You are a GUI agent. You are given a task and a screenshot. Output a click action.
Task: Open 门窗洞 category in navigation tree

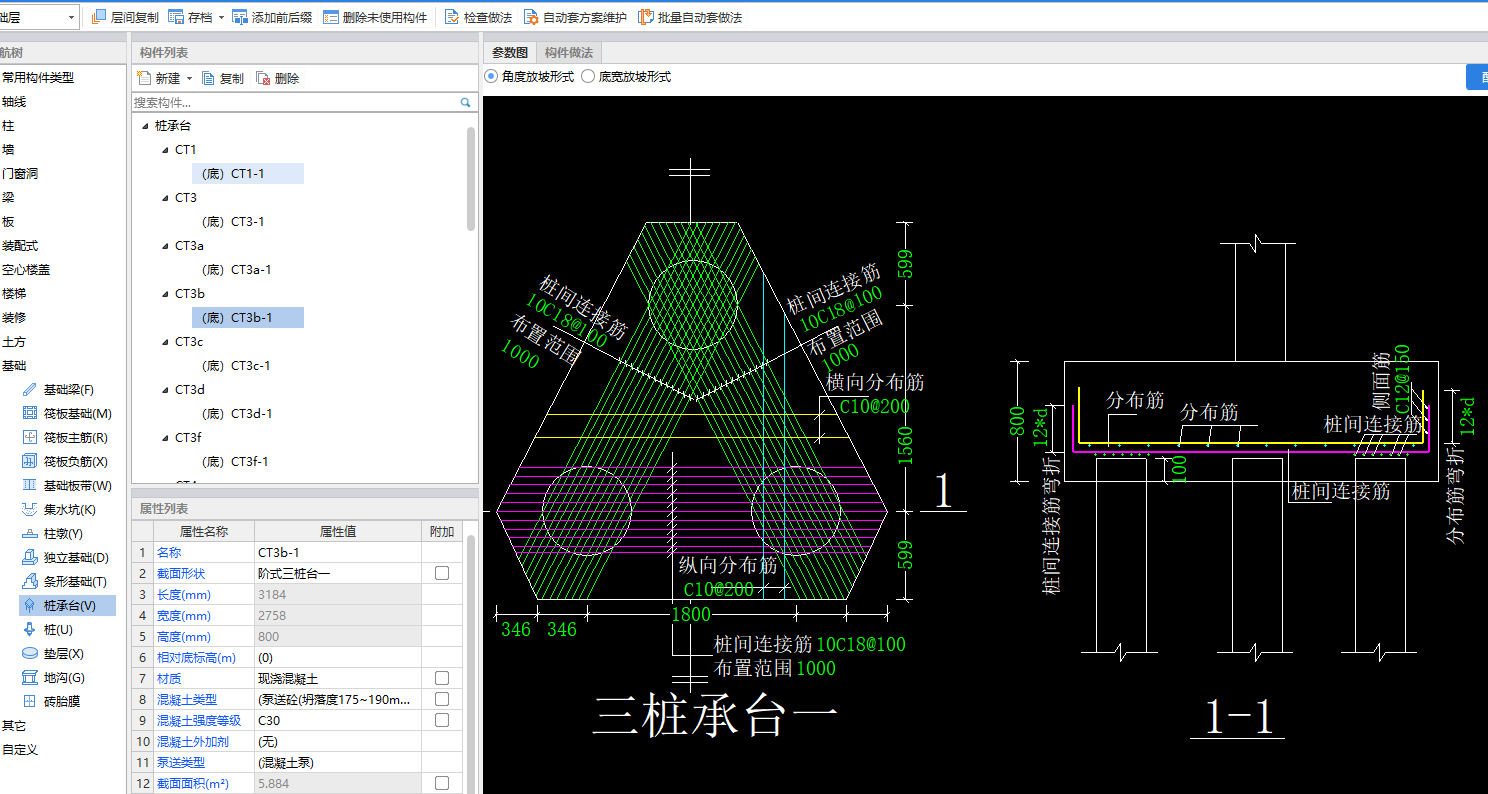point(20,173)
